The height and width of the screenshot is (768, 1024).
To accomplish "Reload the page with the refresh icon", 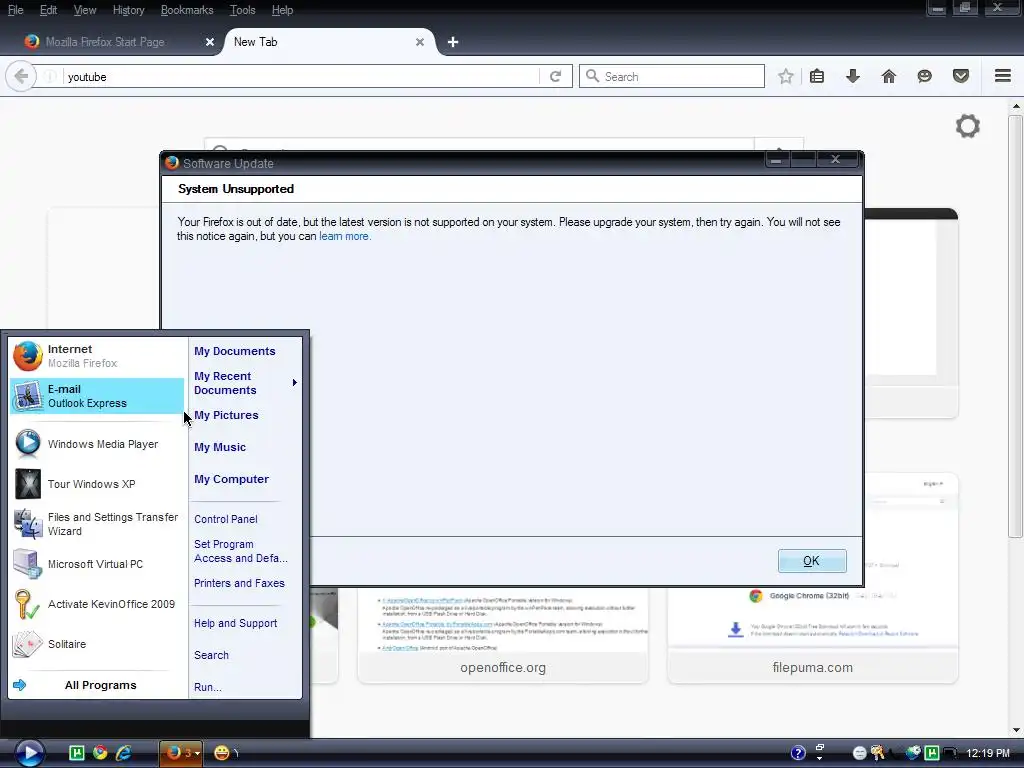I will [x=556, y=76].
